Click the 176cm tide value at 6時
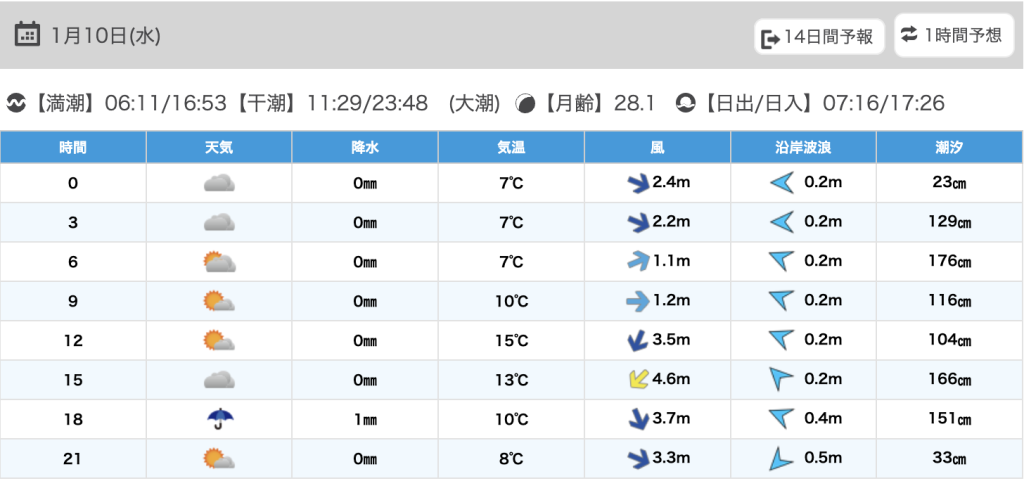The height and width of the screenshot is (481, 1024). [x=949, y=262]
